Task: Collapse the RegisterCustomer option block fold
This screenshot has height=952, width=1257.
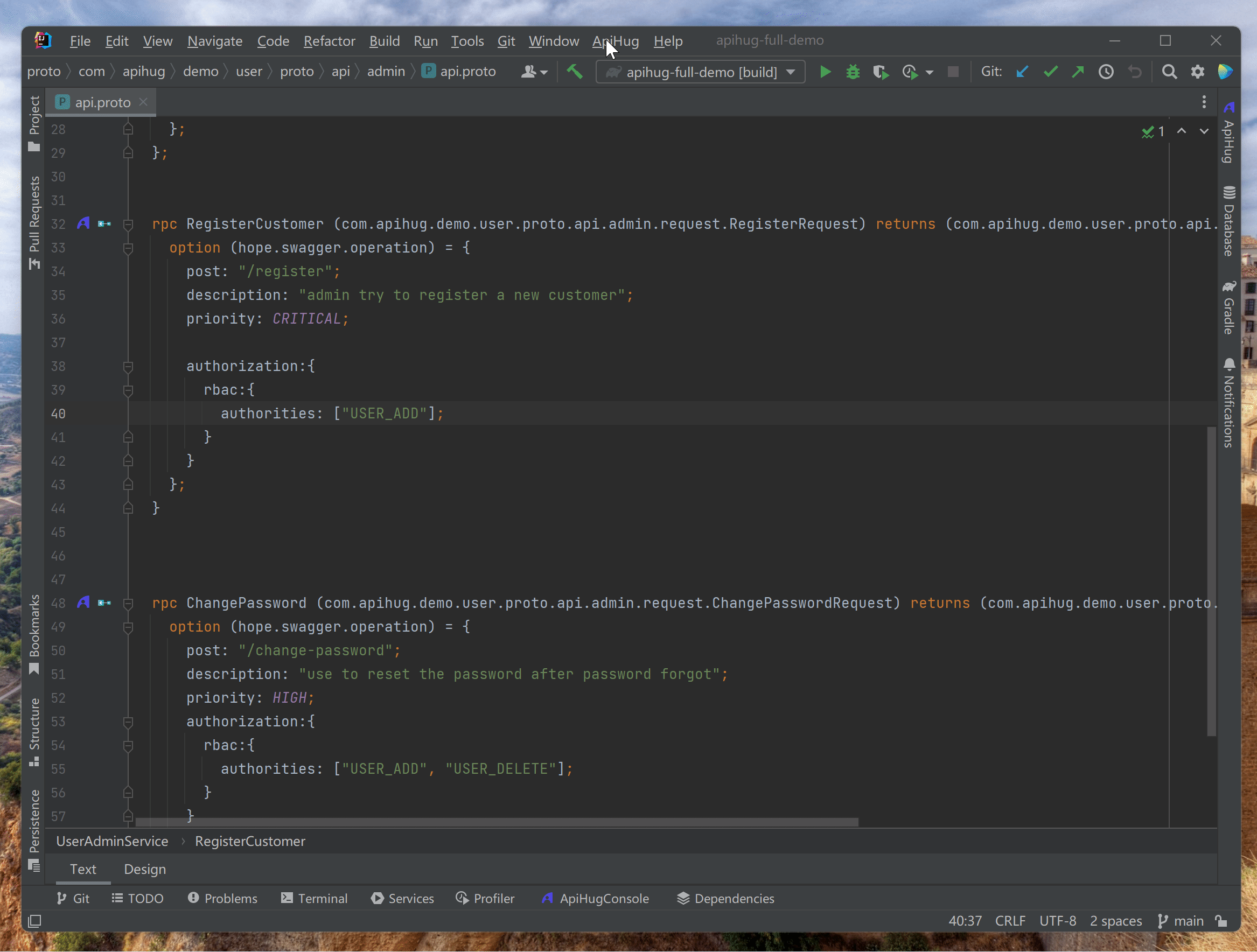Action: [128, 248]
